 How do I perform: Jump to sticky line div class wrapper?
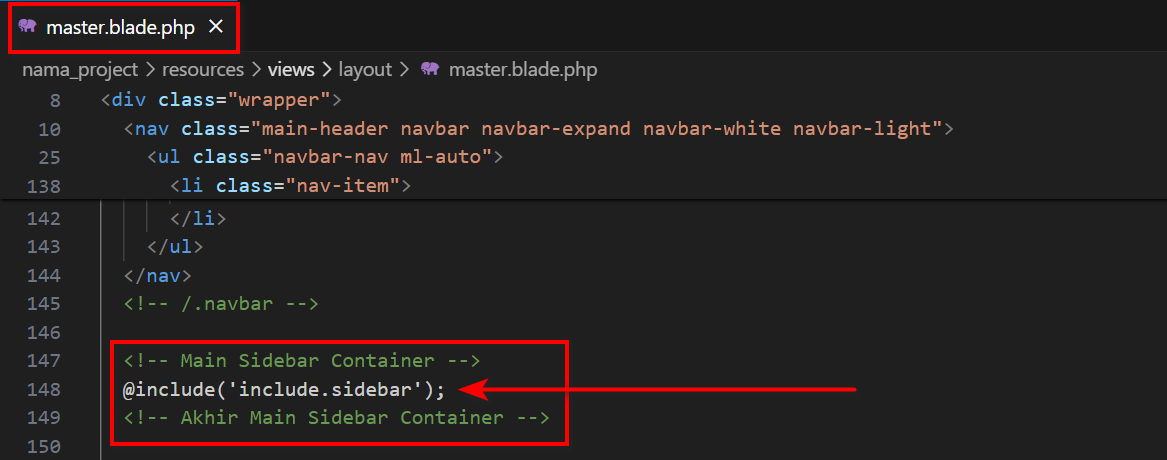pyautogui.click(x=221, y=100)
